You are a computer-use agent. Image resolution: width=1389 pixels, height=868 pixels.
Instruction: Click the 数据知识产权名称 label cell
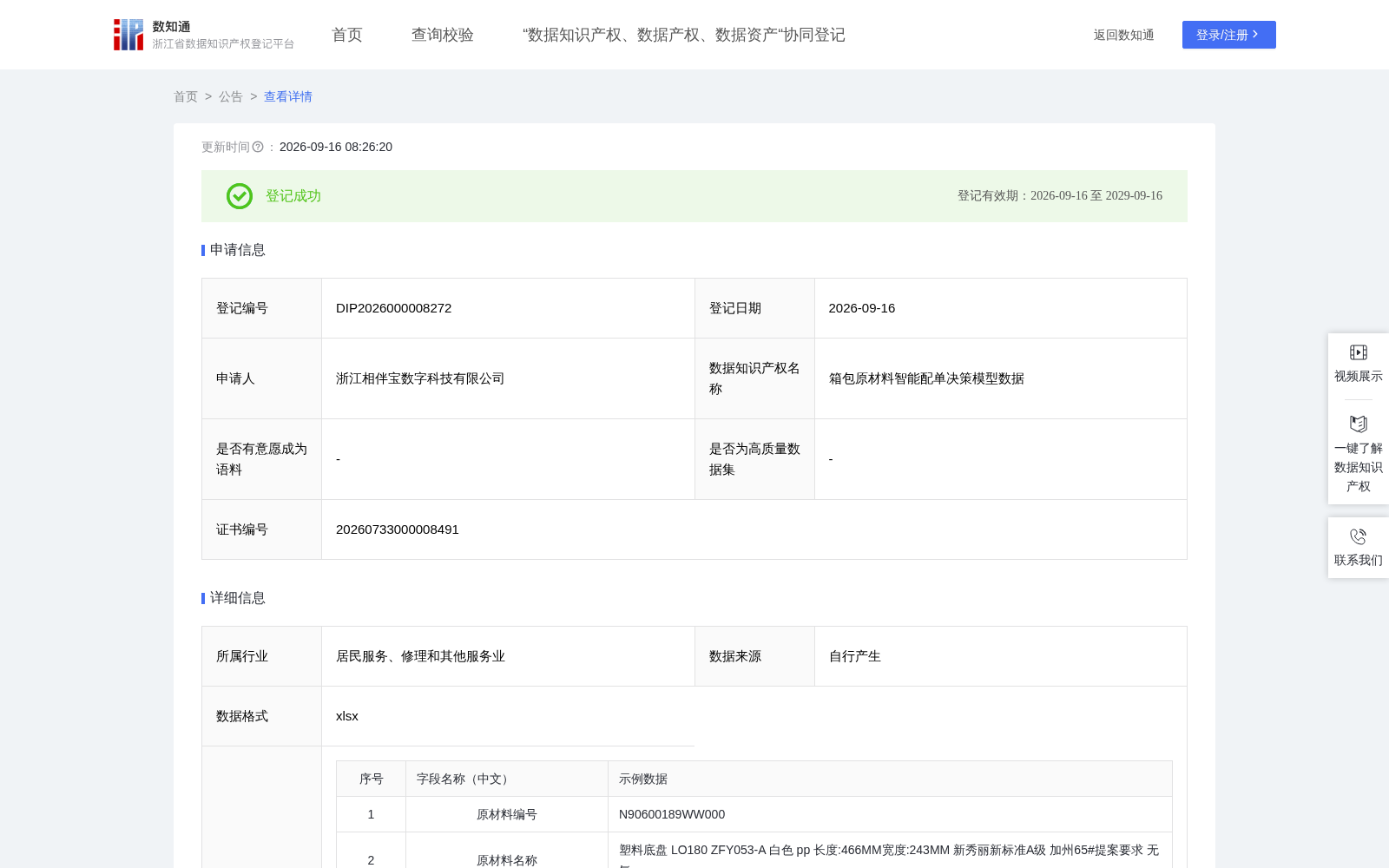click(x=754, y=378)
